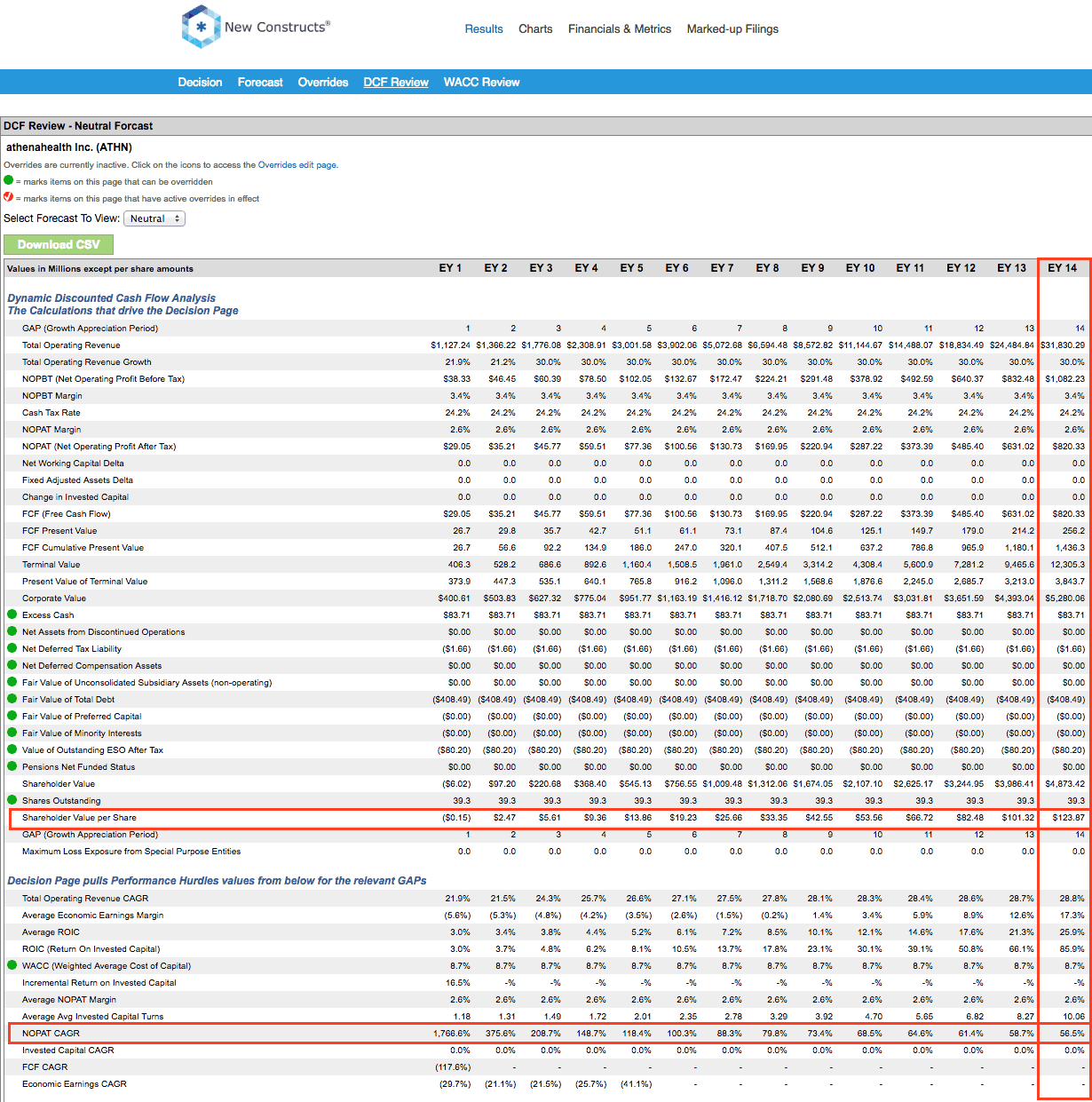Click the $31,830.29 revenue cell
The width and height of the screenshot is (1092, 1102).
click(1063, 345)
